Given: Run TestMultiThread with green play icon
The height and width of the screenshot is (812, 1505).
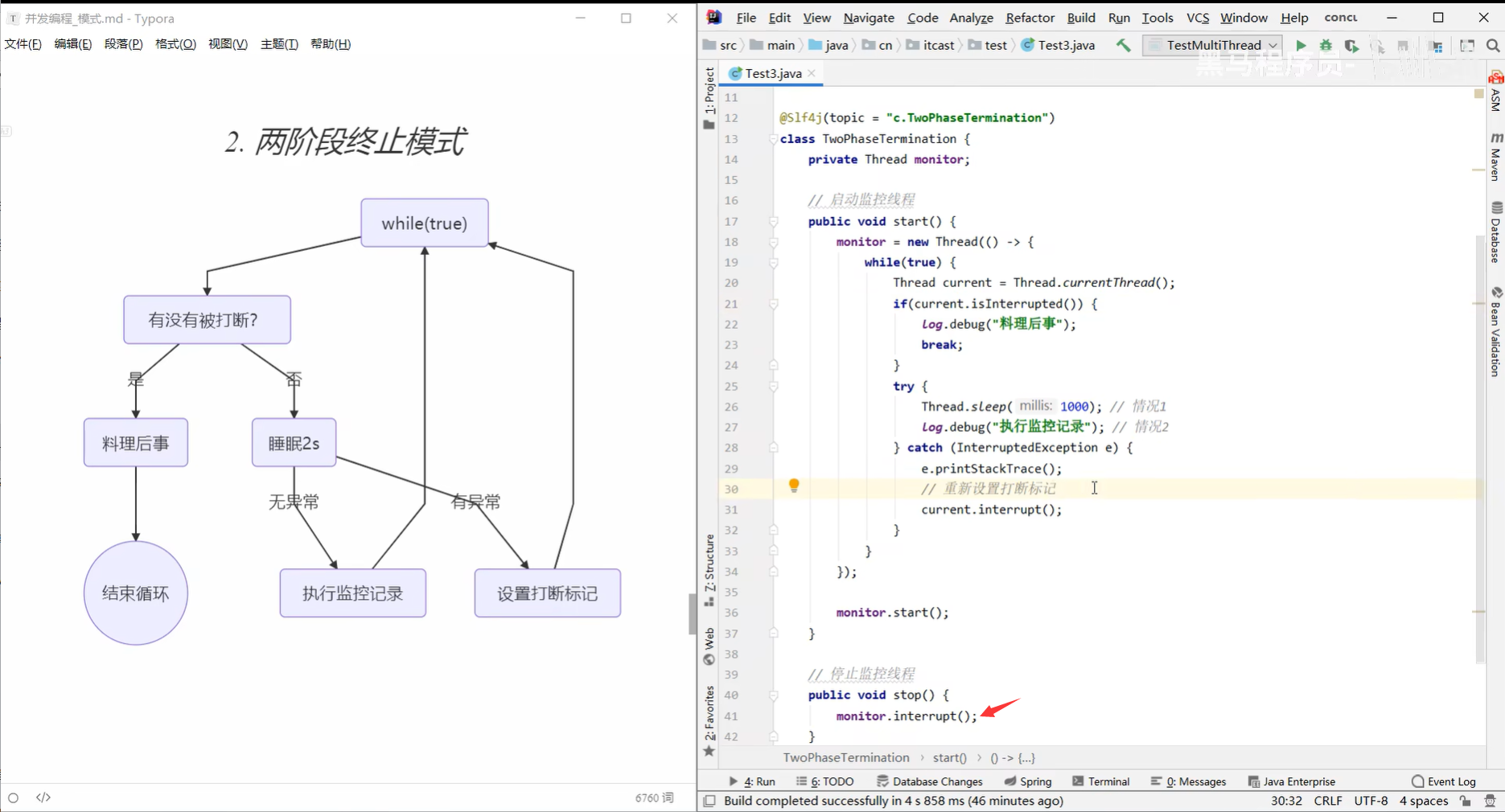Looking at the screenshot, I should (x=1301, y=46).
